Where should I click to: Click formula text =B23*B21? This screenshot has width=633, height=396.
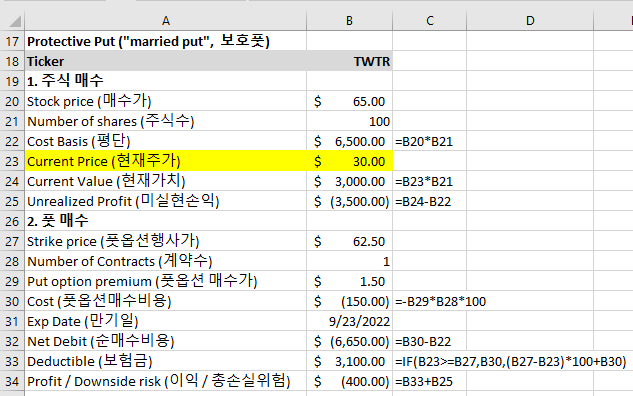pos(424,182)
